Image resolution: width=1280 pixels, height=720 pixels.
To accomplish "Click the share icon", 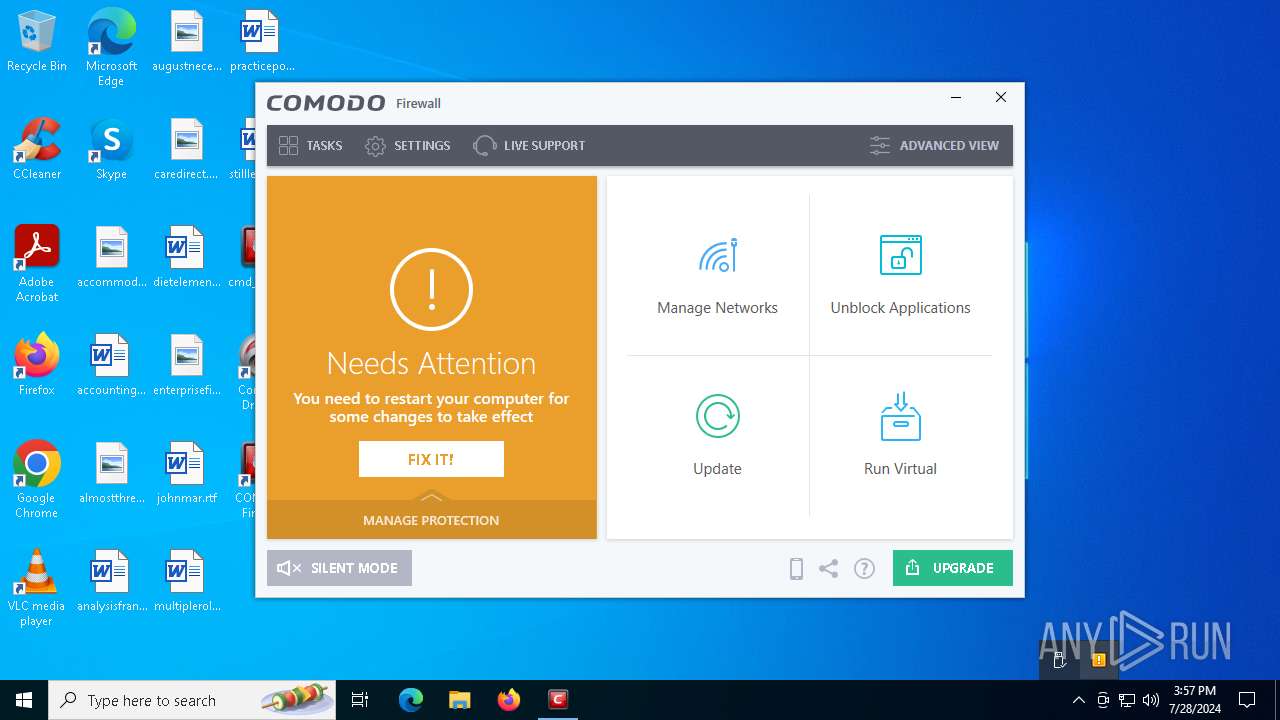I will point(828,568).
